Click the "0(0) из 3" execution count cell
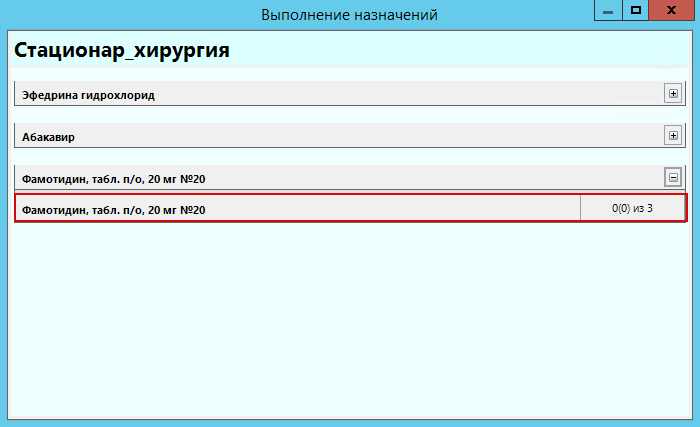 (x=632, y=208)
